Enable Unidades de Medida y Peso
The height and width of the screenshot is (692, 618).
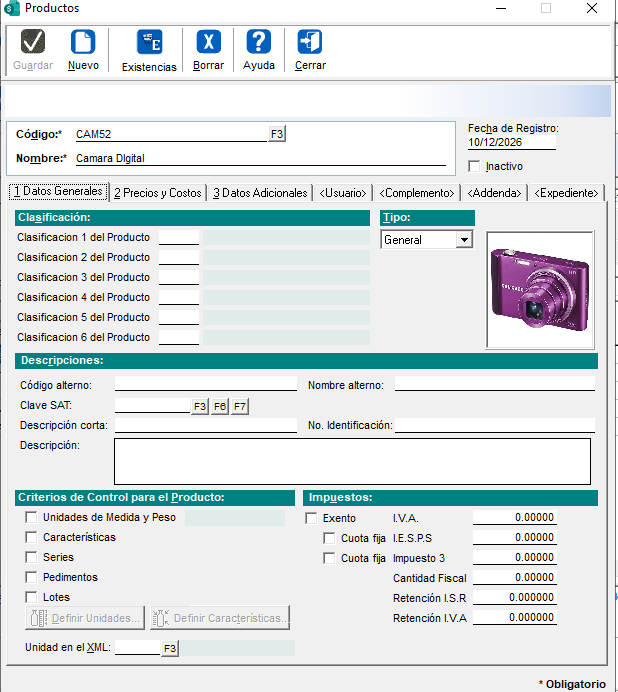point(31,517)
